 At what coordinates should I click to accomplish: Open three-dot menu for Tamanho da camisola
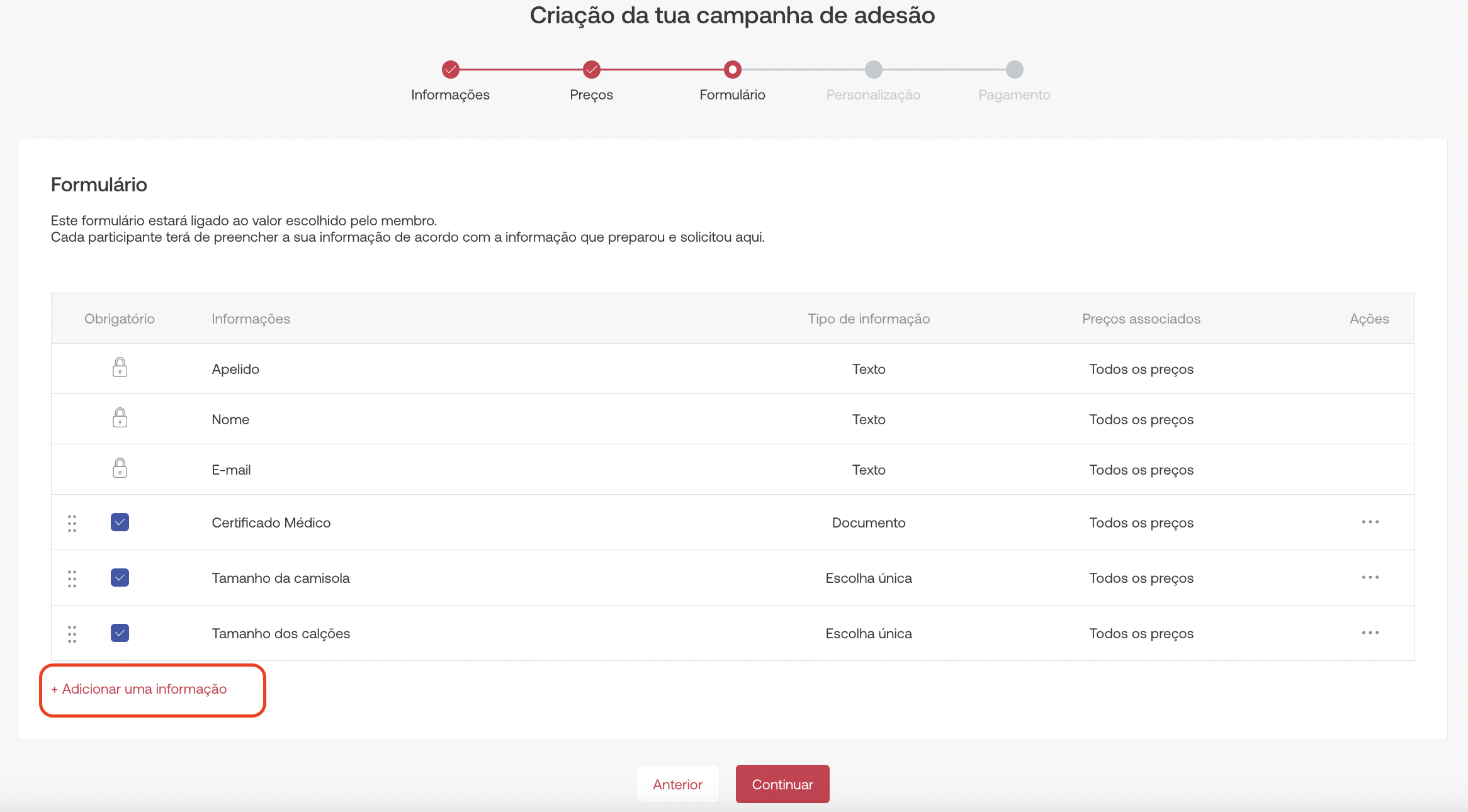click(x=1370, y=578)
